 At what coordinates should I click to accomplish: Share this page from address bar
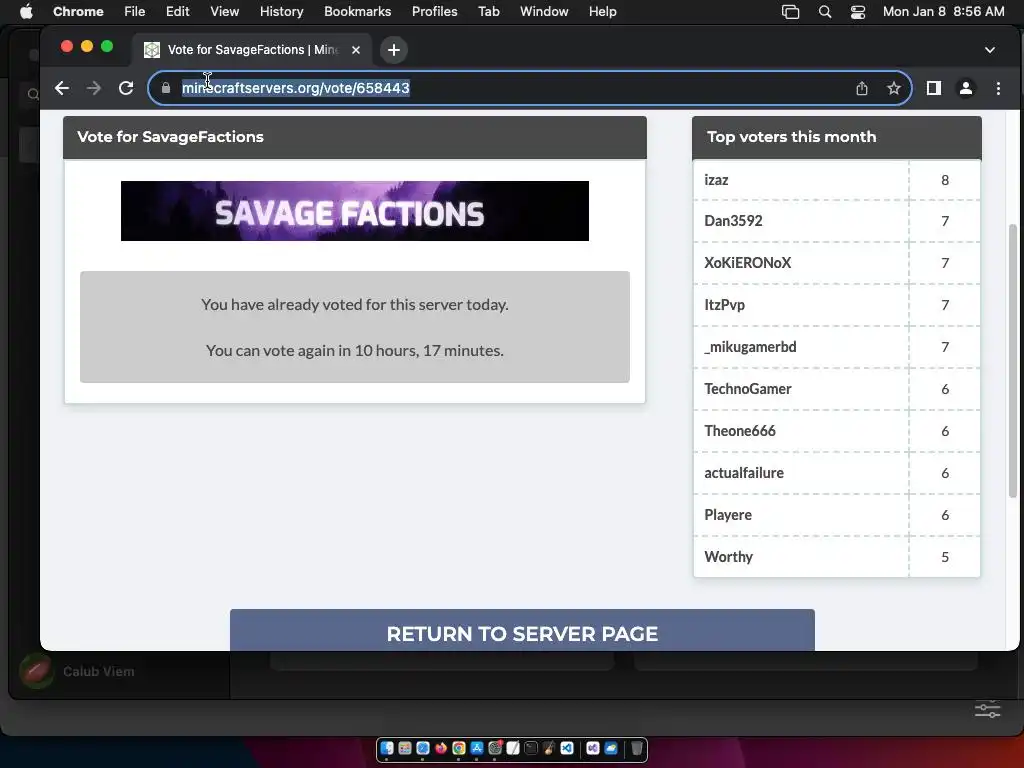point(862,88)
